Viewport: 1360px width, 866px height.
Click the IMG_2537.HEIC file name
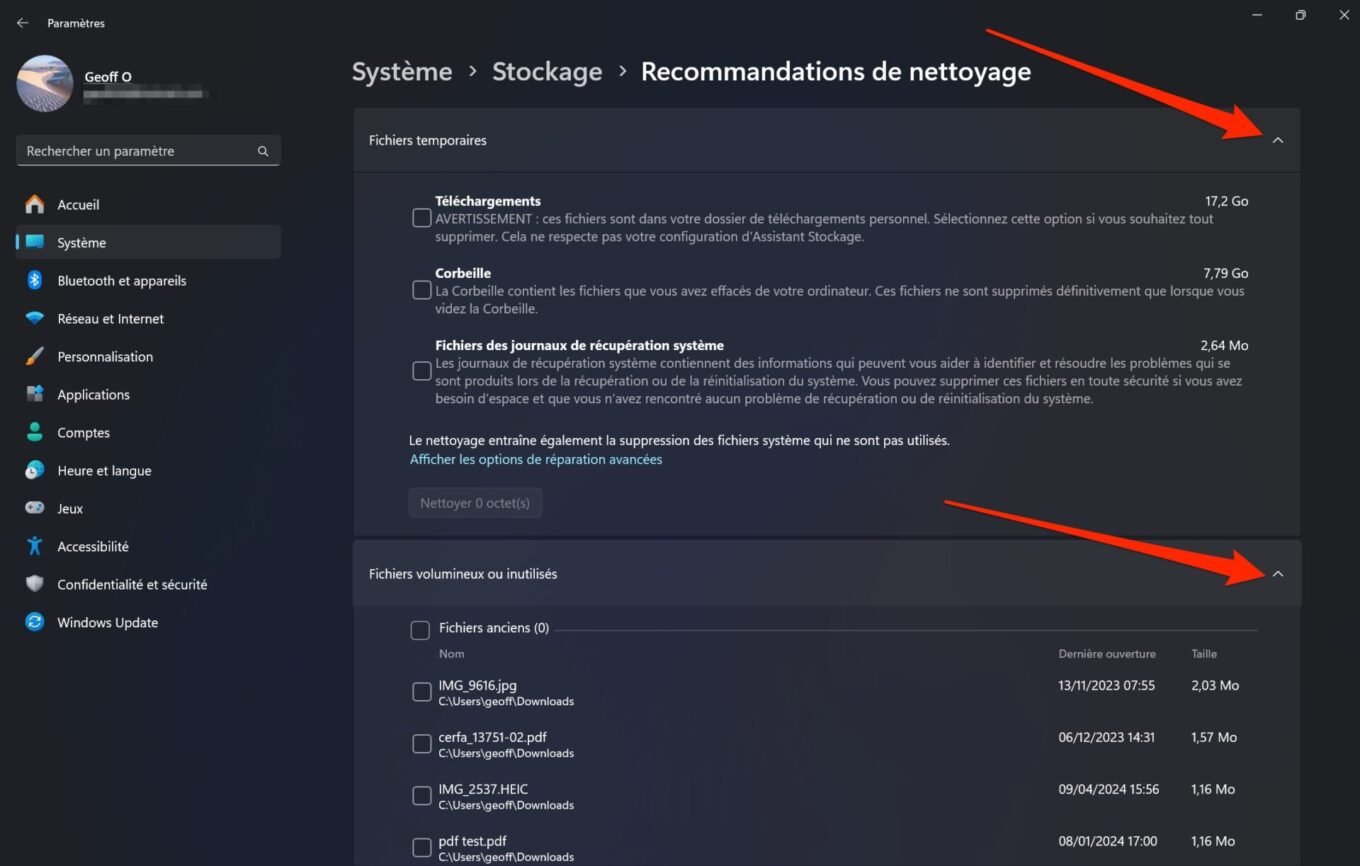pos(483,789)
